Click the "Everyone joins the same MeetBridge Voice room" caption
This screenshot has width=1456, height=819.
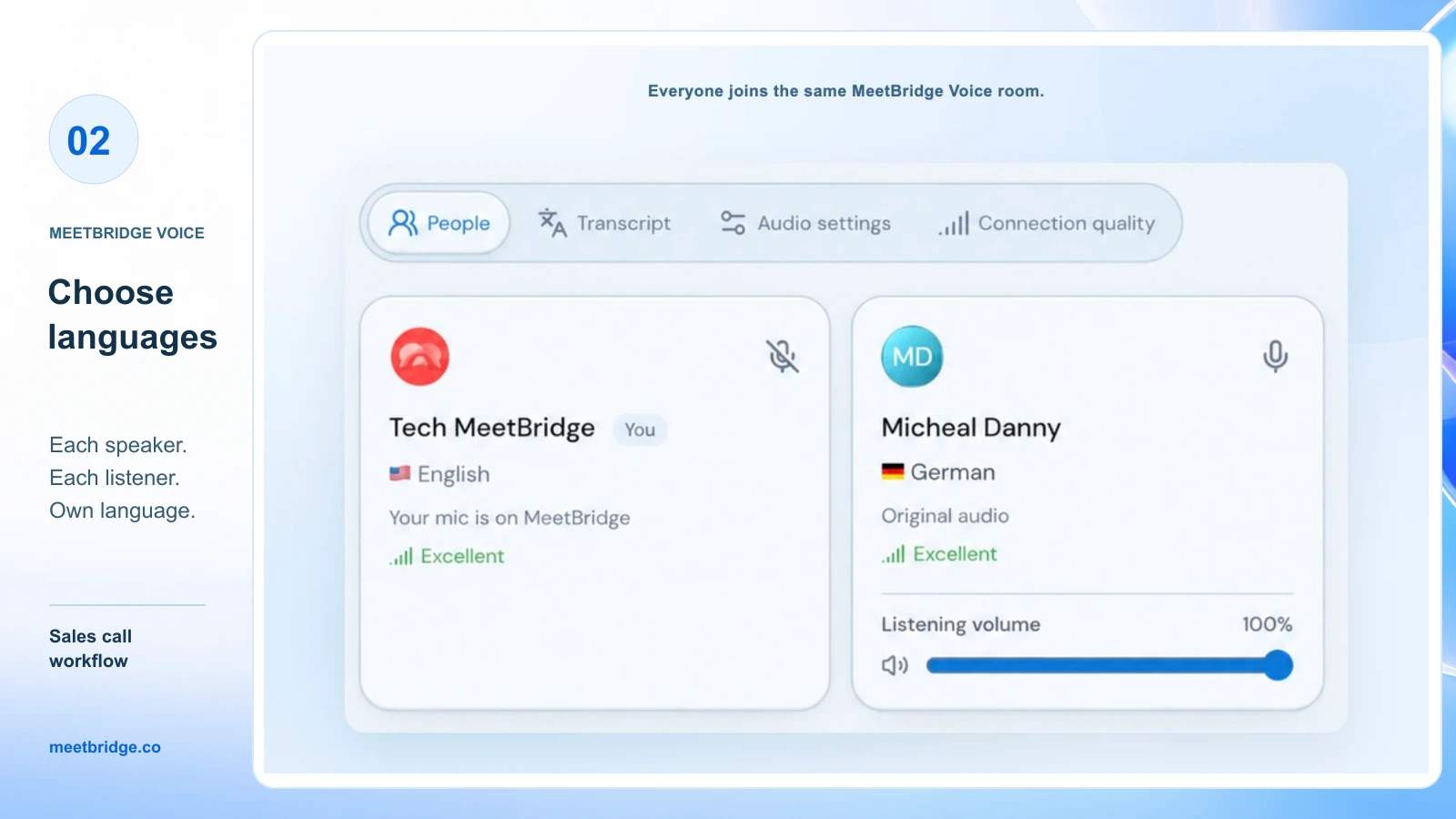(x=845, y=91)
